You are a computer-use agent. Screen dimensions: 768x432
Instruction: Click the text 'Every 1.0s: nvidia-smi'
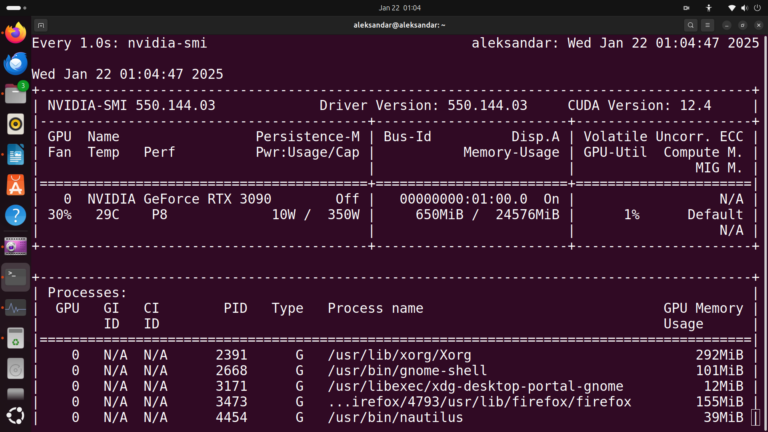click(120, 43)
